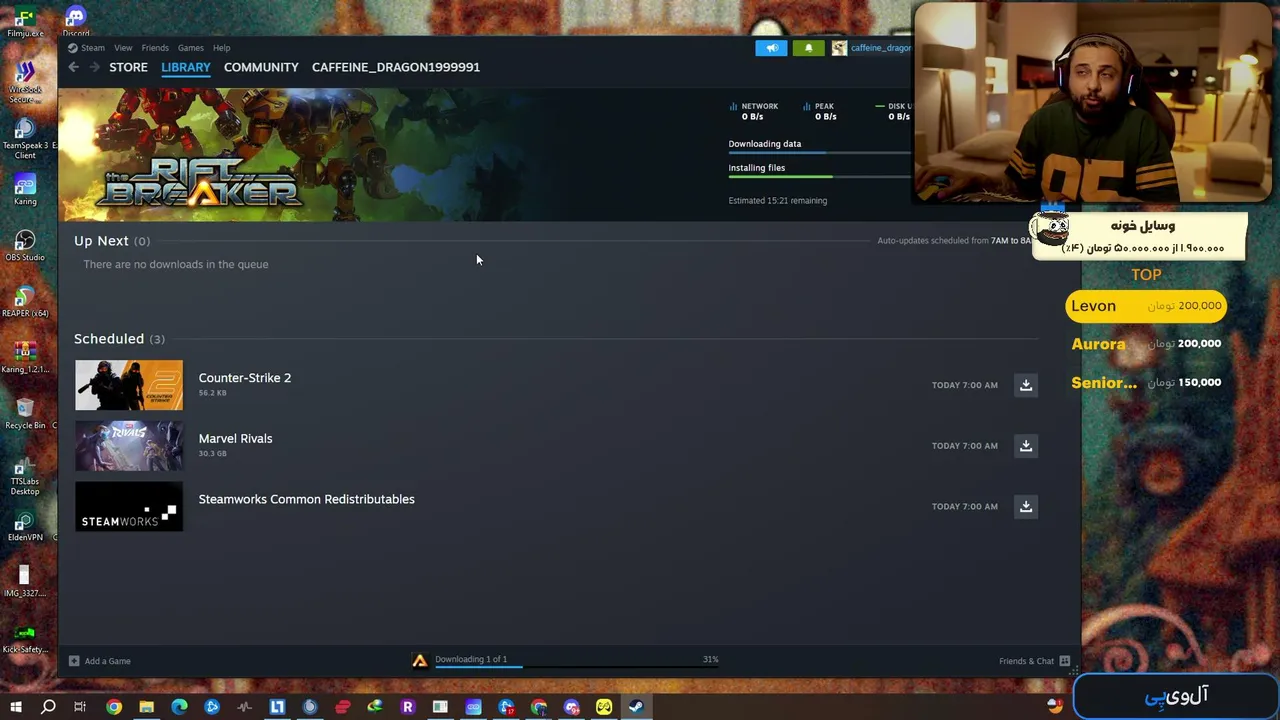Click the Steam back navigation arrow
Image resolution: width=1280 pixels, height=720 pixels.
[73, 67]
